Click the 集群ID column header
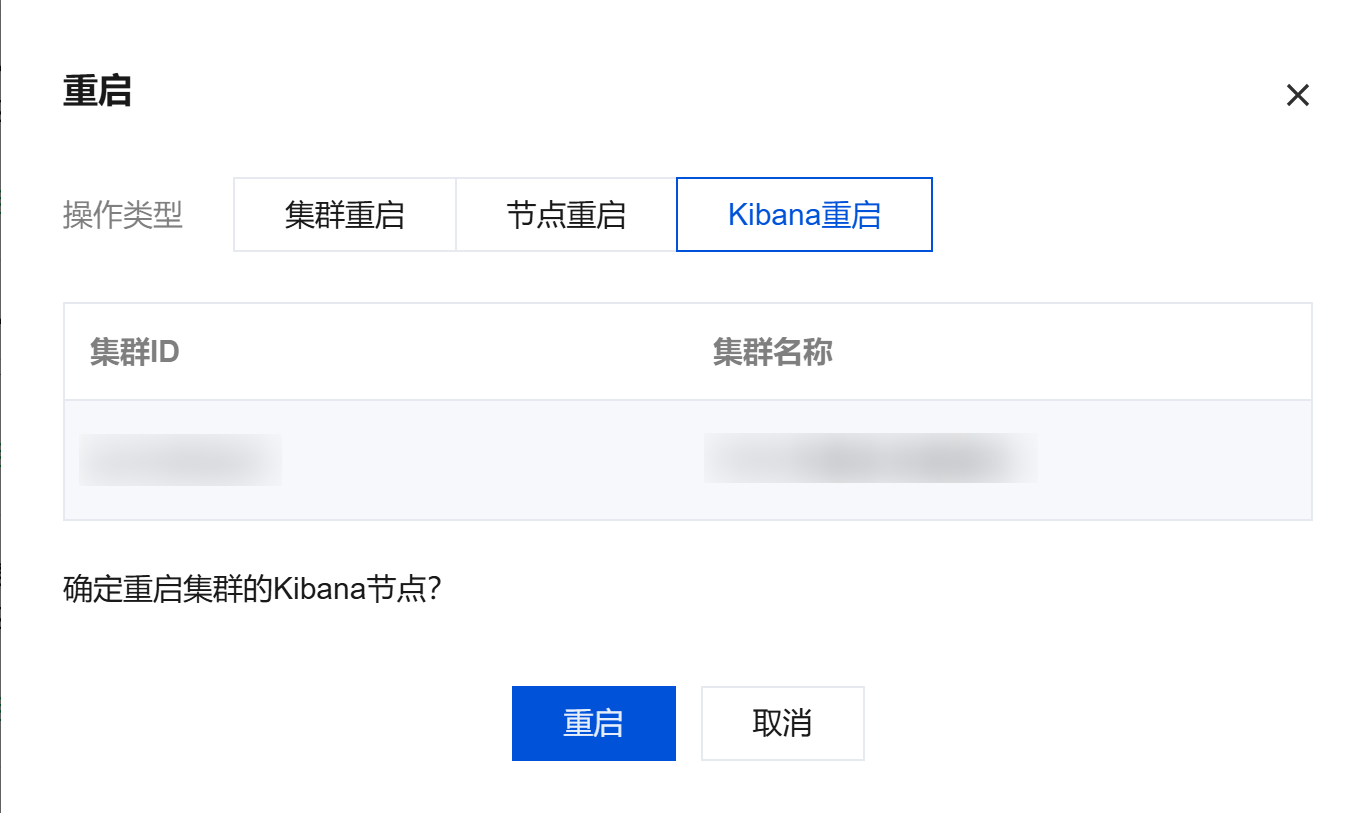This screenshot has width=1365, height=813. (x=135, y=352)
